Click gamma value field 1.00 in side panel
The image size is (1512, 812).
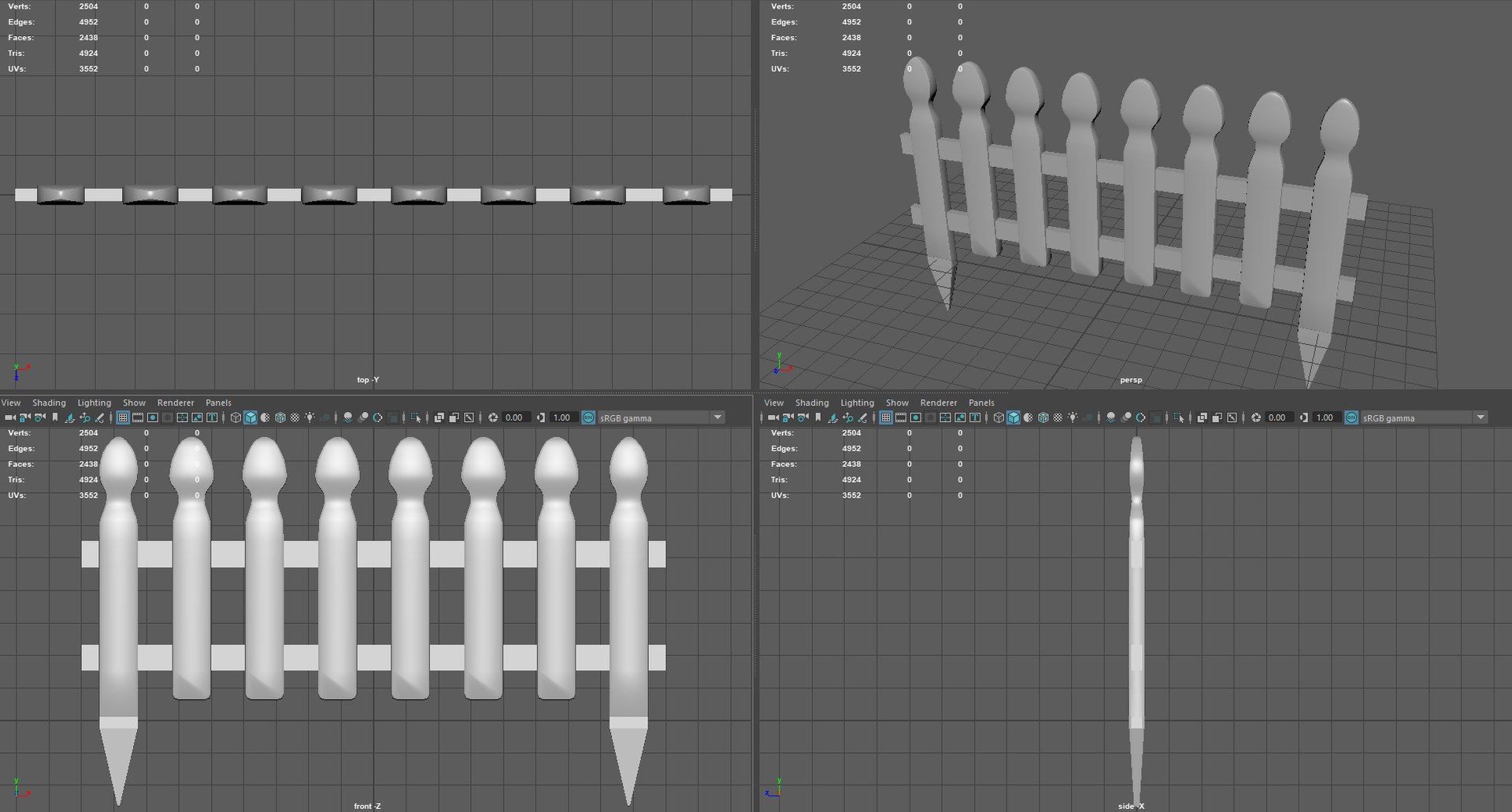1325,417
